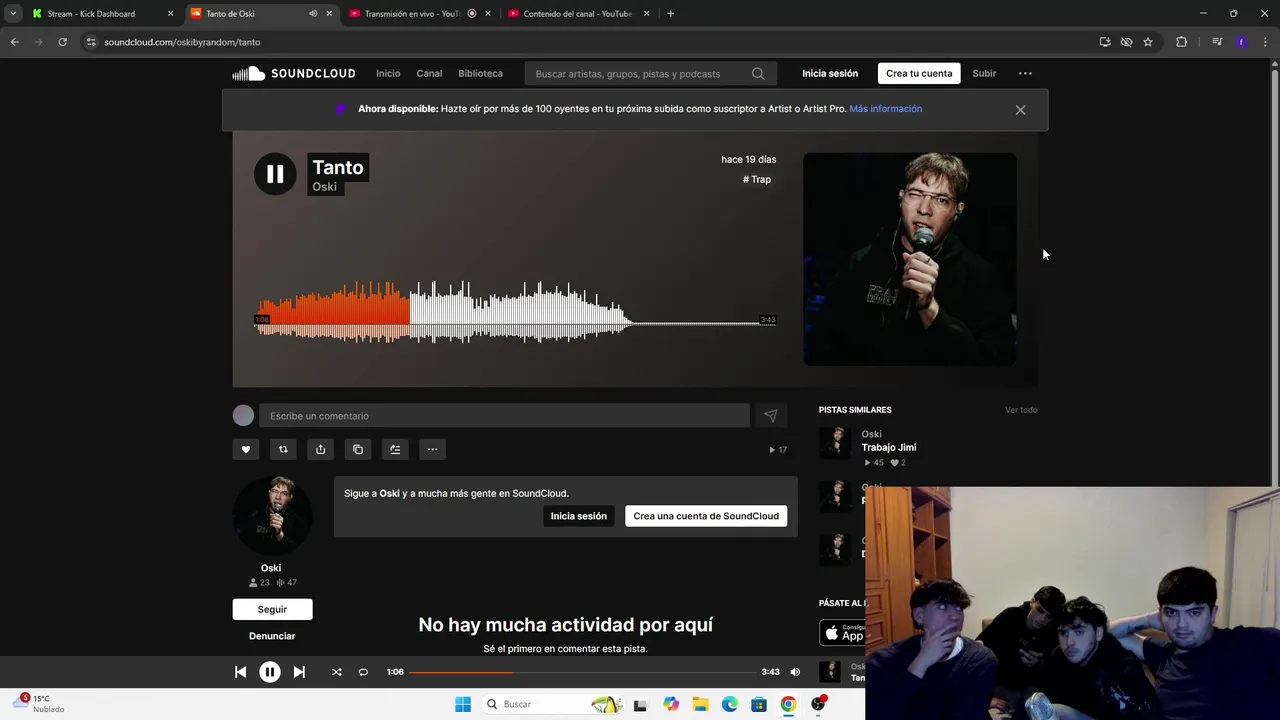Open Microsoft Edge from the taskbar
The image size is (1280, 720).
click(730, 704)
